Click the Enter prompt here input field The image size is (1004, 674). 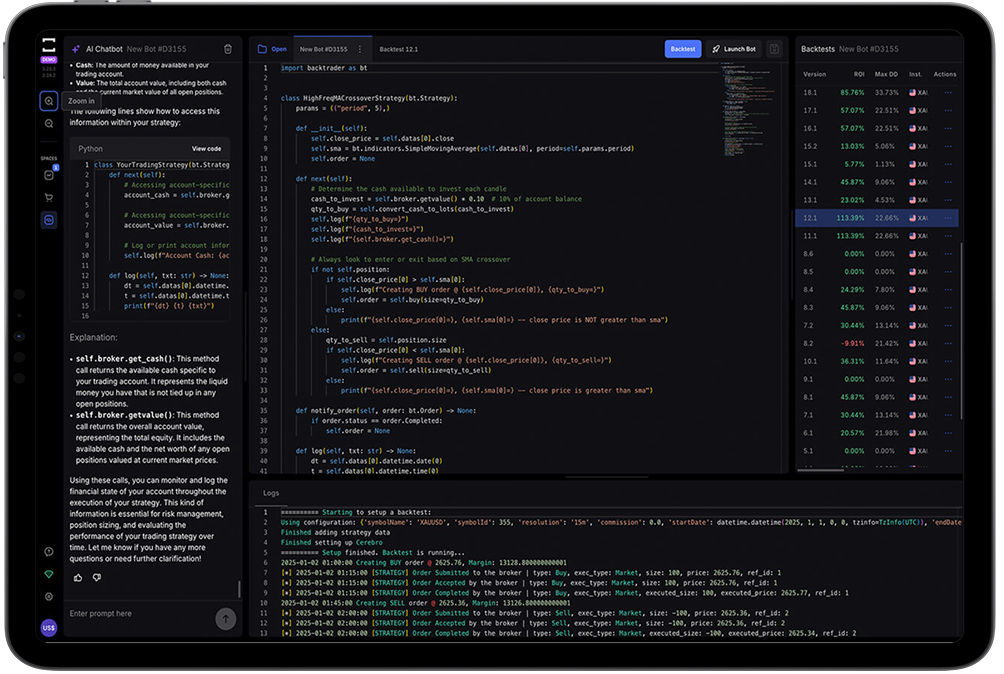[x=140, y=614]
